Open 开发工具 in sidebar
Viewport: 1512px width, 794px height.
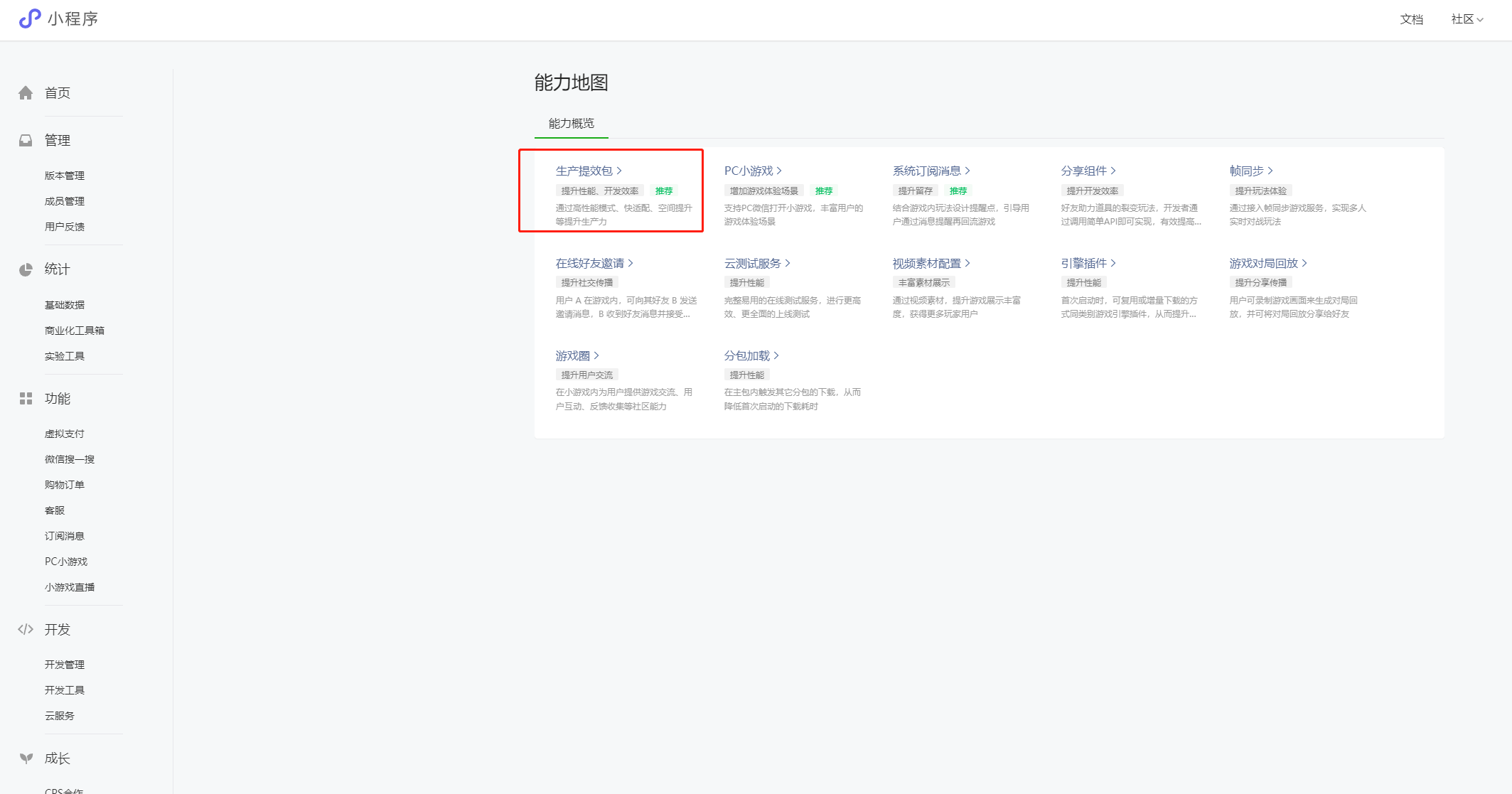[64, 690]
